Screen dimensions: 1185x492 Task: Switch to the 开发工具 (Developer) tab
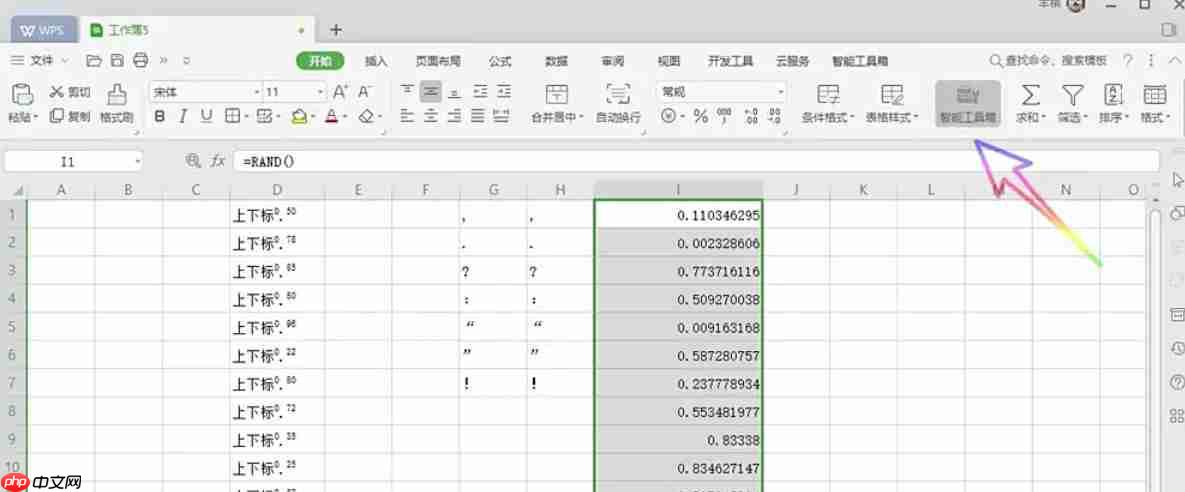pos(730,61)
